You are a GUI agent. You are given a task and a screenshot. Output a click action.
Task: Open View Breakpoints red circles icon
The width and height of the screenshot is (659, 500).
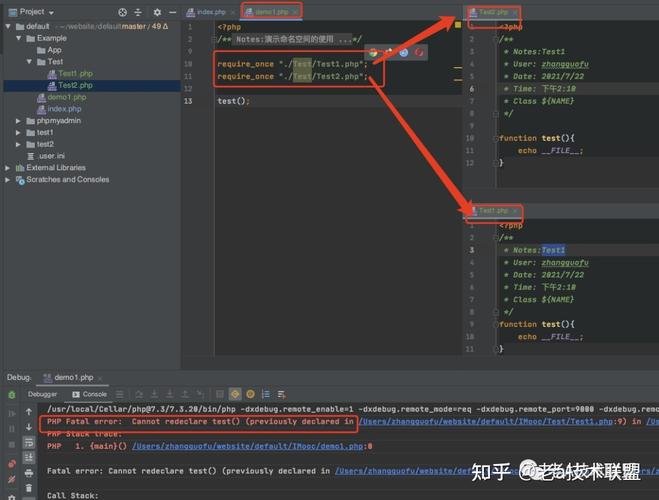[12, 463]
